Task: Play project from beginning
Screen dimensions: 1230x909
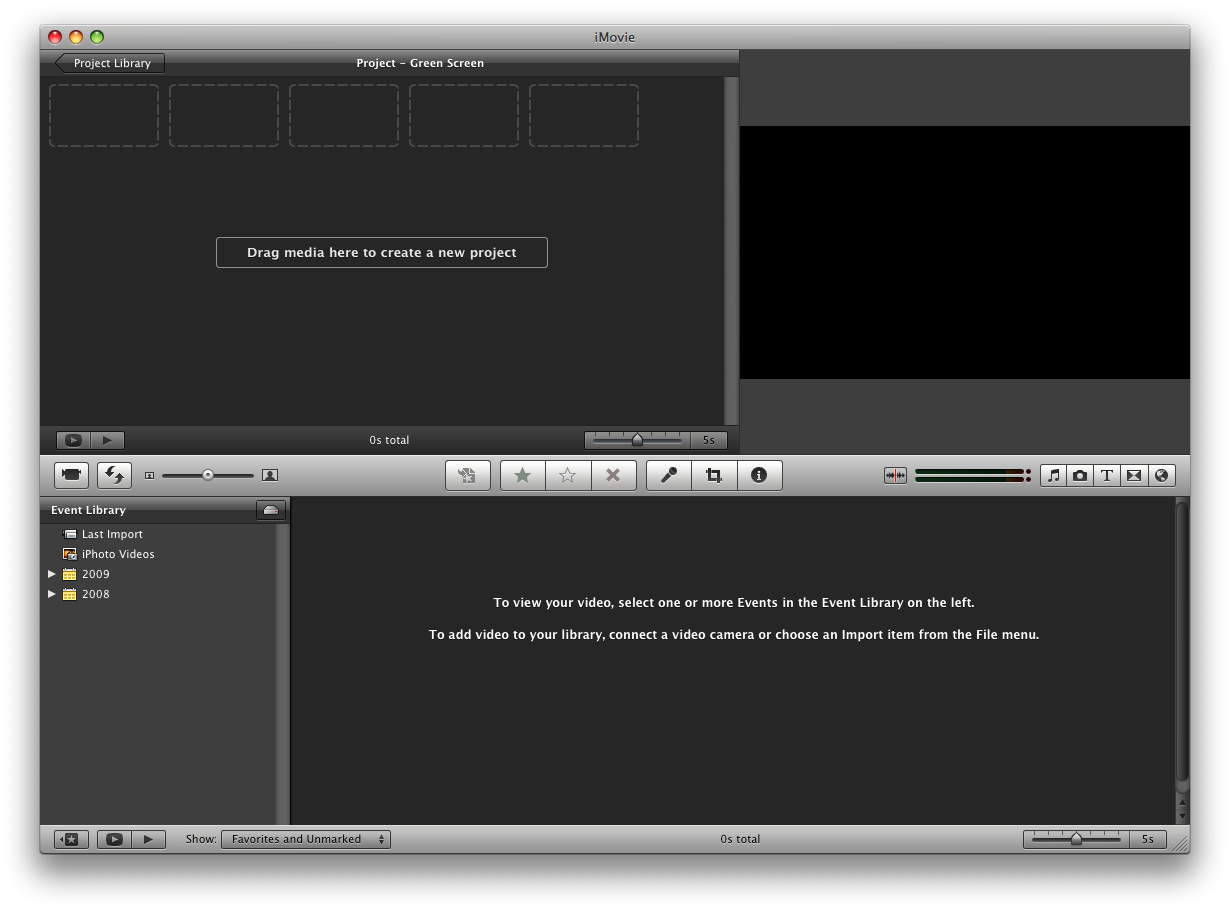Action: [x=107, y=440]
